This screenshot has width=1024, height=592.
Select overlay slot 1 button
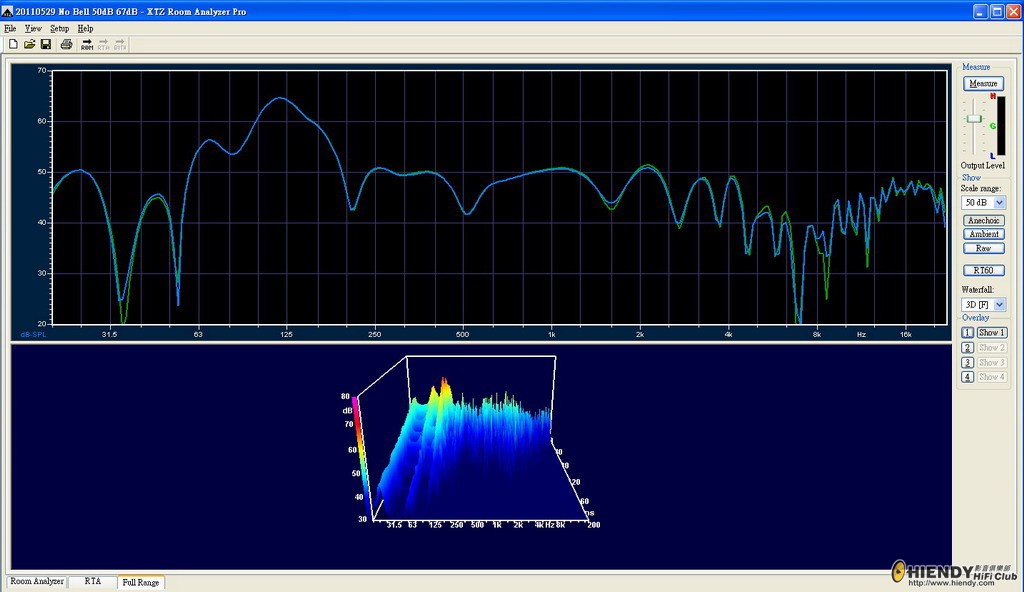968,333
